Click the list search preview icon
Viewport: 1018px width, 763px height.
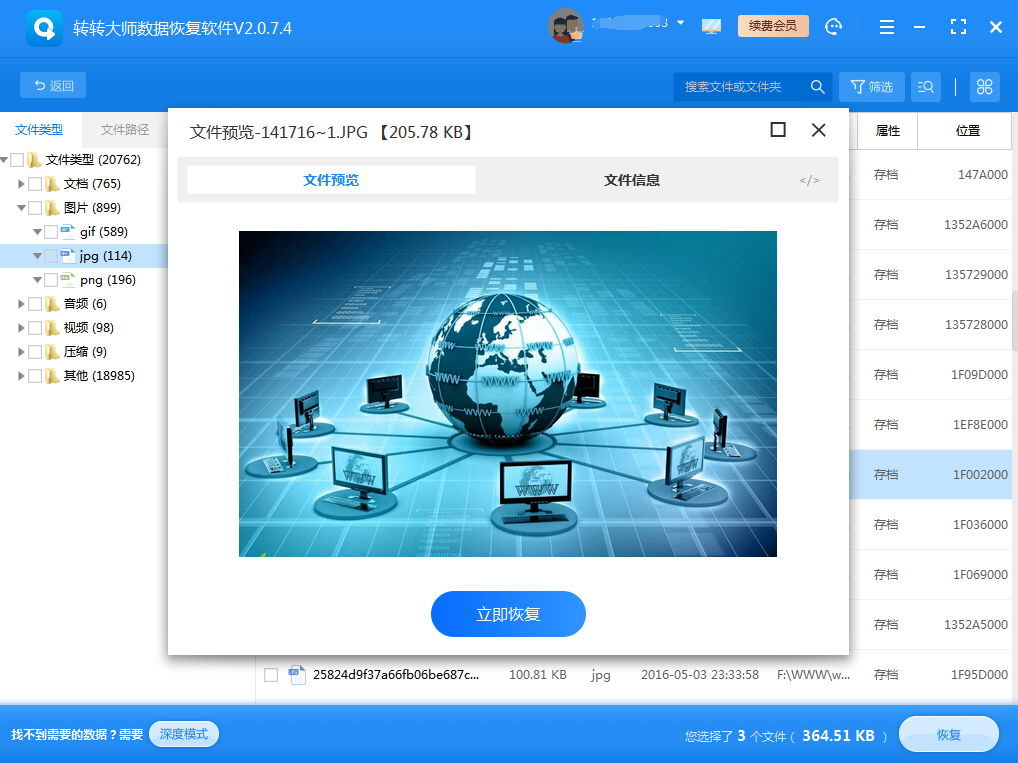pyautogui.click(x=925, y=87)
